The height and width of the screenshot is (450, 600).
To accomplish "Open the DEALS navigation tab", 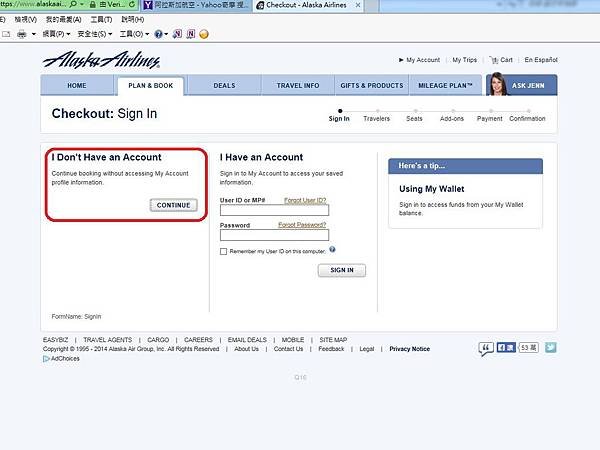I will 225,85.
